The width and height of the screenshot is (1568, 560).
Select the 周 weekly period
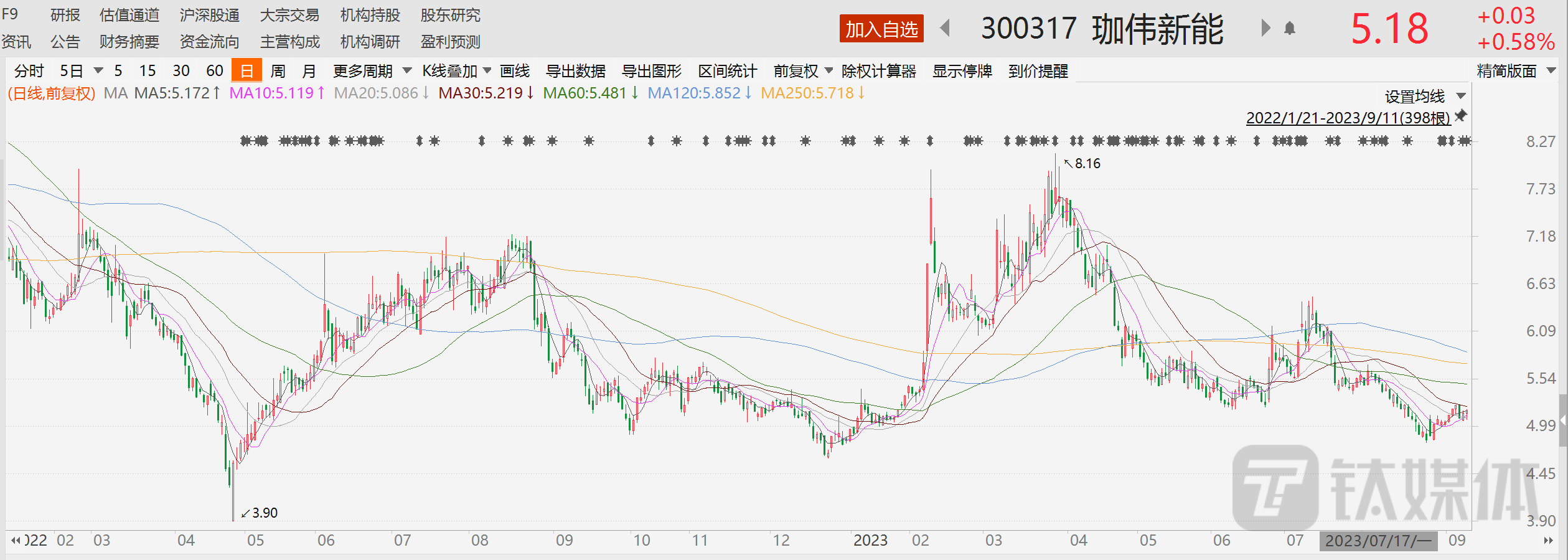(278, 71)
